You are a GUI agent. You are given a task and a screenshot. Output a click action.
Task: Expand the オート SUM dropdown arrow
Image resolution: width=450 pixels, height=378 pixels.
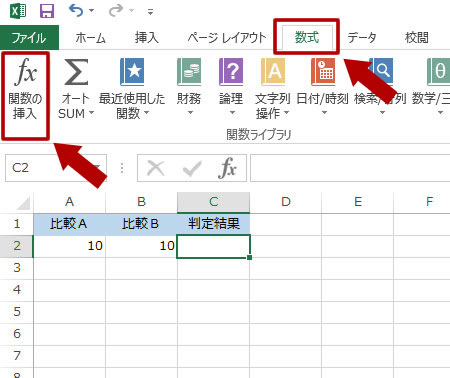91,114
